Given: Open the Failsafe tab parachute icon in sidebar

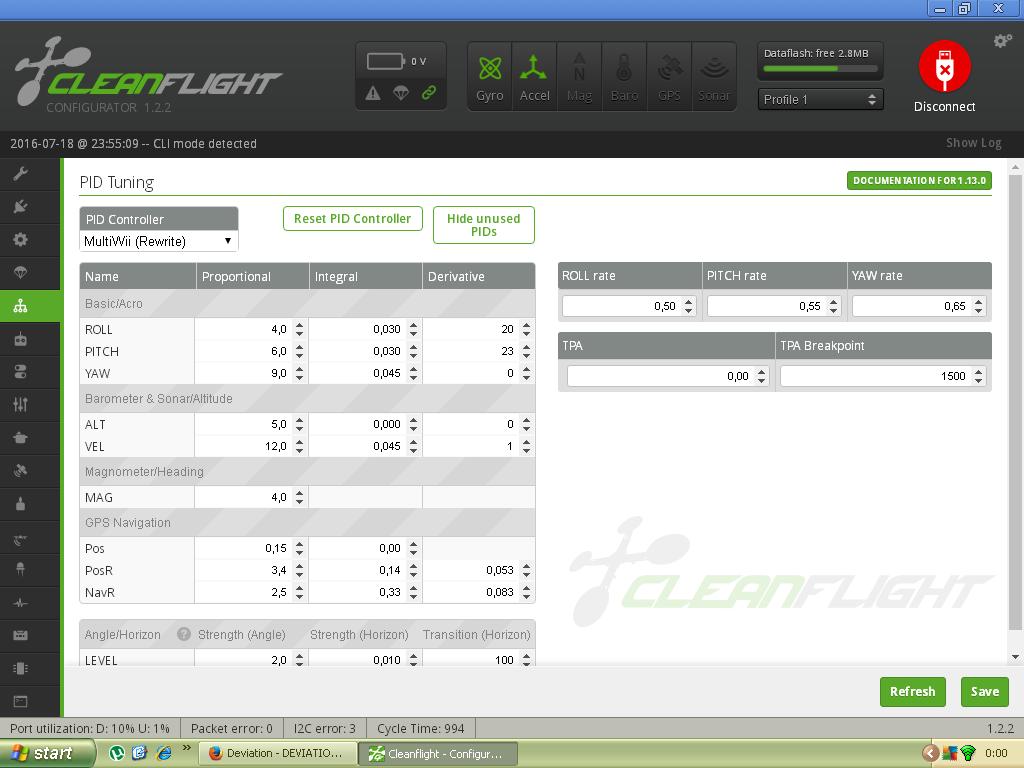Looking at the screenshot, I should point(20,272).
